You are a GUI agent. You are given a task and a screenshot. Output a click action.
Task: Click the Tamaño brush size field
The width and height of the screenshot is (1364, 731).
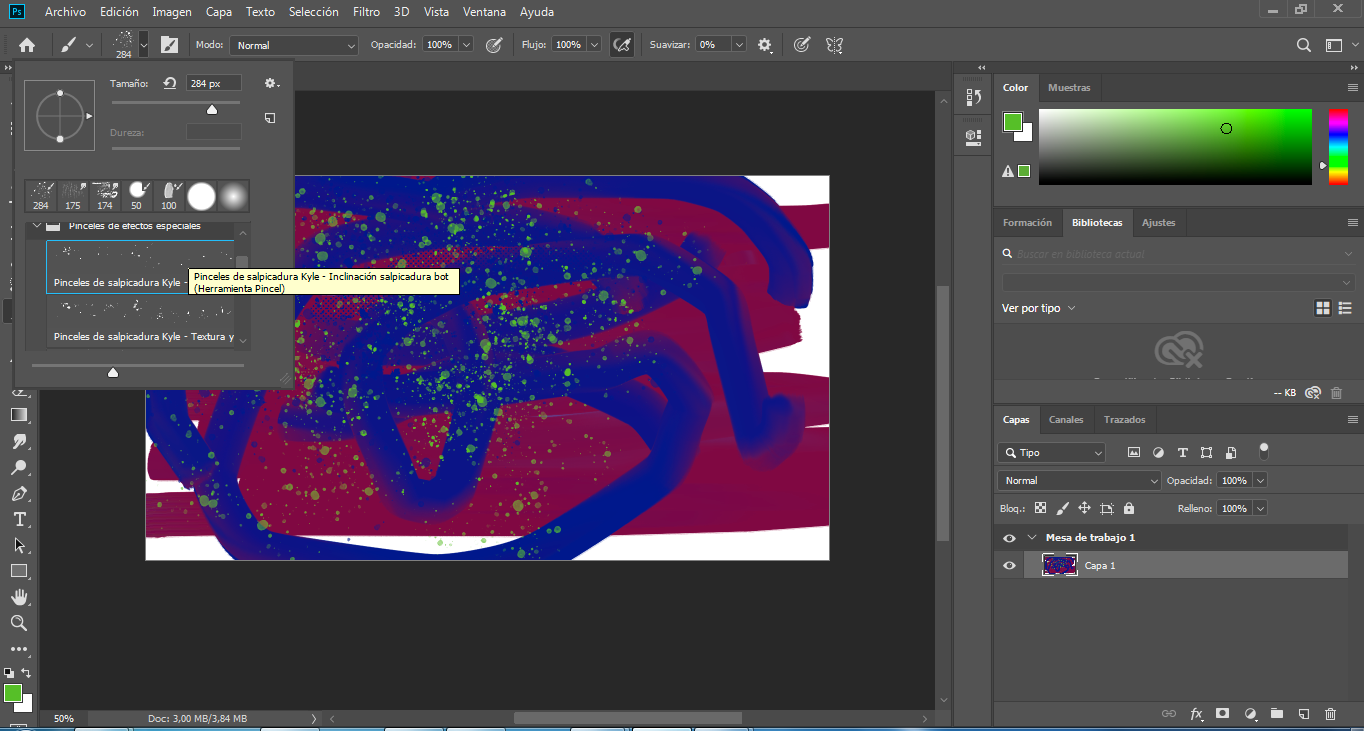[x=213, y=84]
